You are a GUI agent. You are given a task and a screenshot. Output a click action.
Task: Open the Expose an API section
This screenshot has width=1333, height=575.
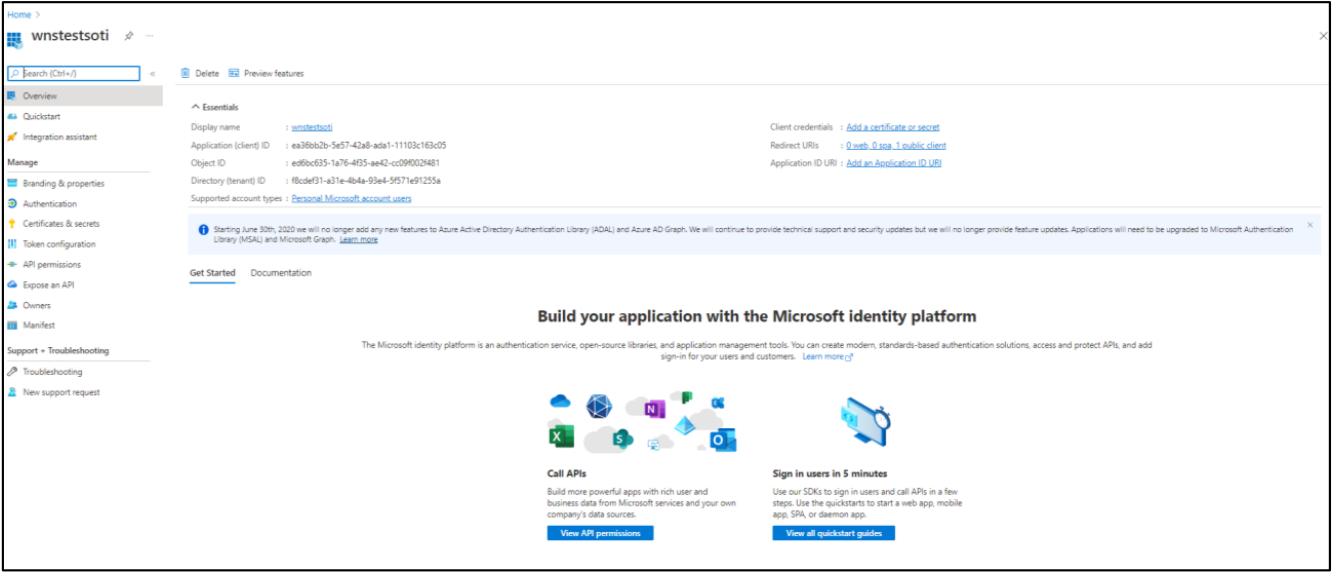tap(48, 285)
